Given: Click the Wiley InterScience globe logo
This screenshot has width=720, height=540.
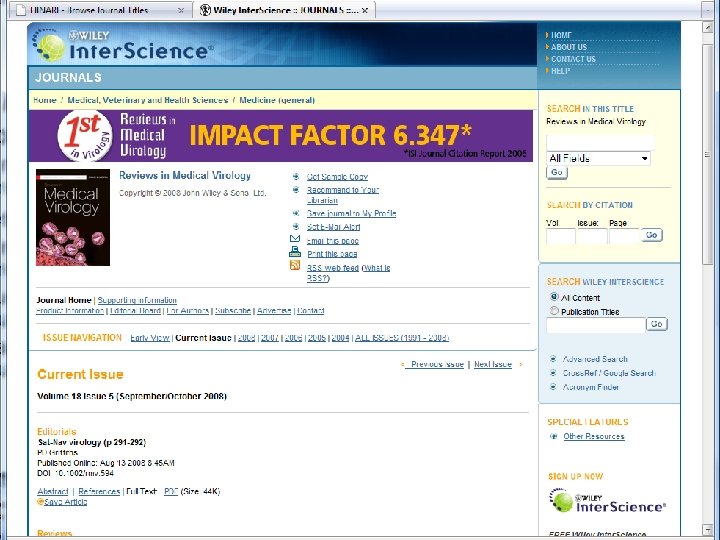Looking at the screenshot, I should tap(50, 46).
